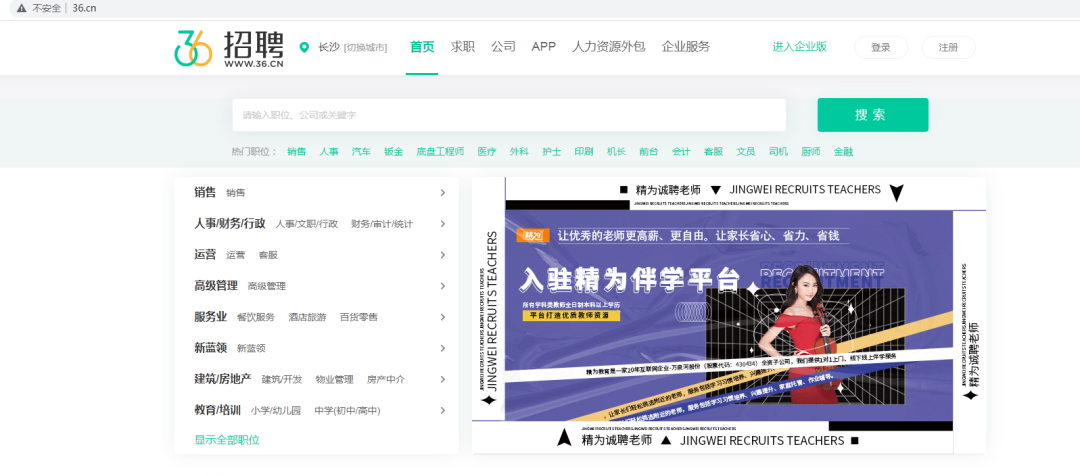
Task: Open the 物业管理 subcategory
Action: tap(335, 380)
